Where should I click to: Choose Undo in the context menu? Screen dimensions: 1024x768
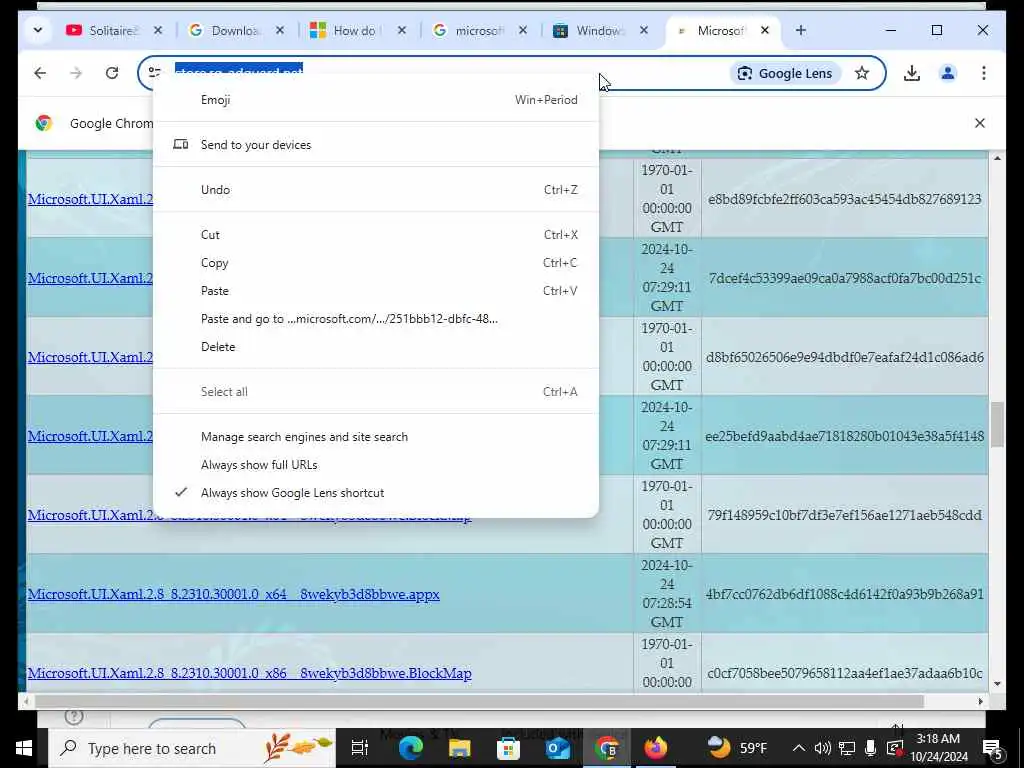click(x=376, y=190)
